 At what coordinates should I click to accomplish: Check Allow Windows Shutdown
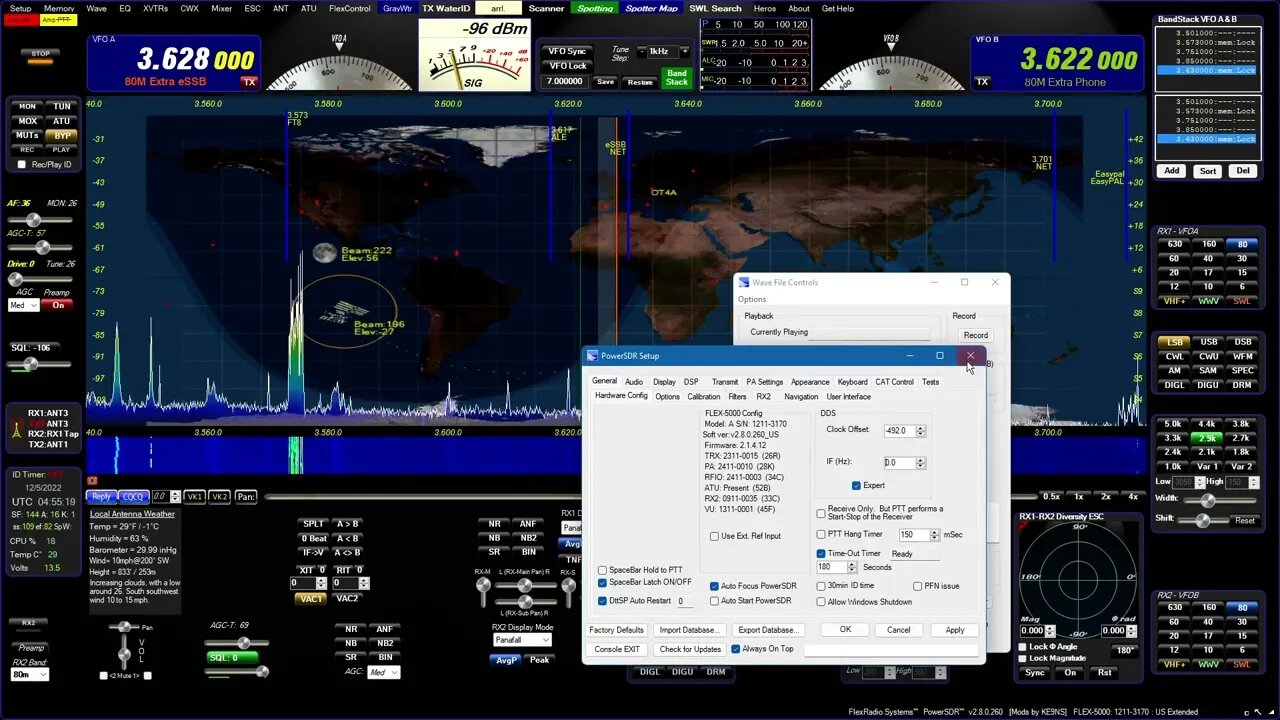tap(821, 602)
